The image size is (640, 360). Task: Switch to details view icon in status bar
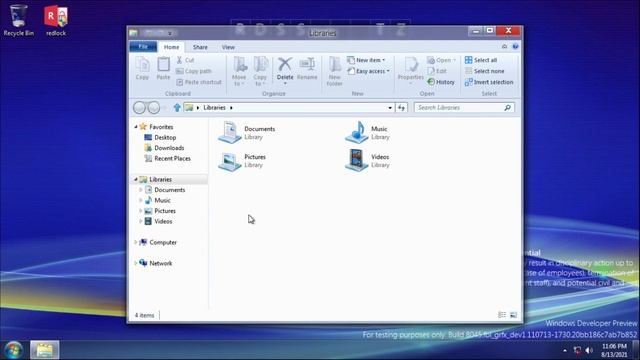point(502,315)
